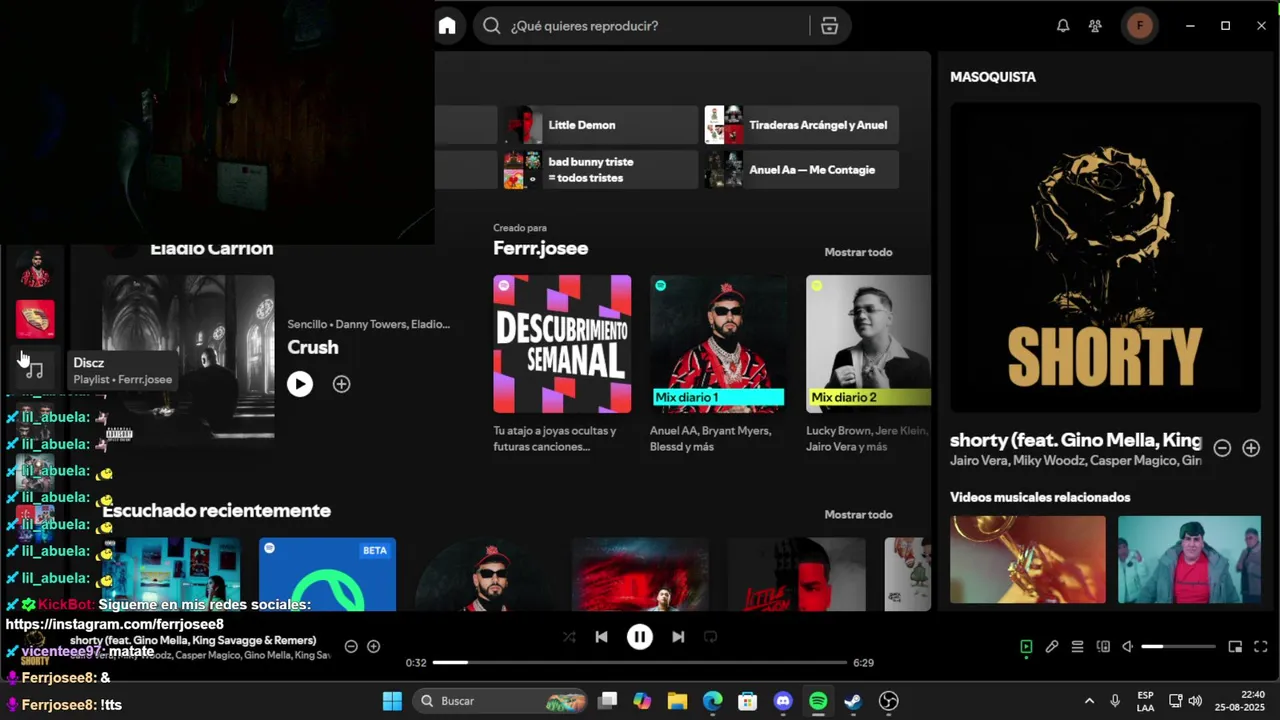This screenshot has height=720, width=1280.
Task: Mute the volume speaker icon
Action: tap(1128, 647)
